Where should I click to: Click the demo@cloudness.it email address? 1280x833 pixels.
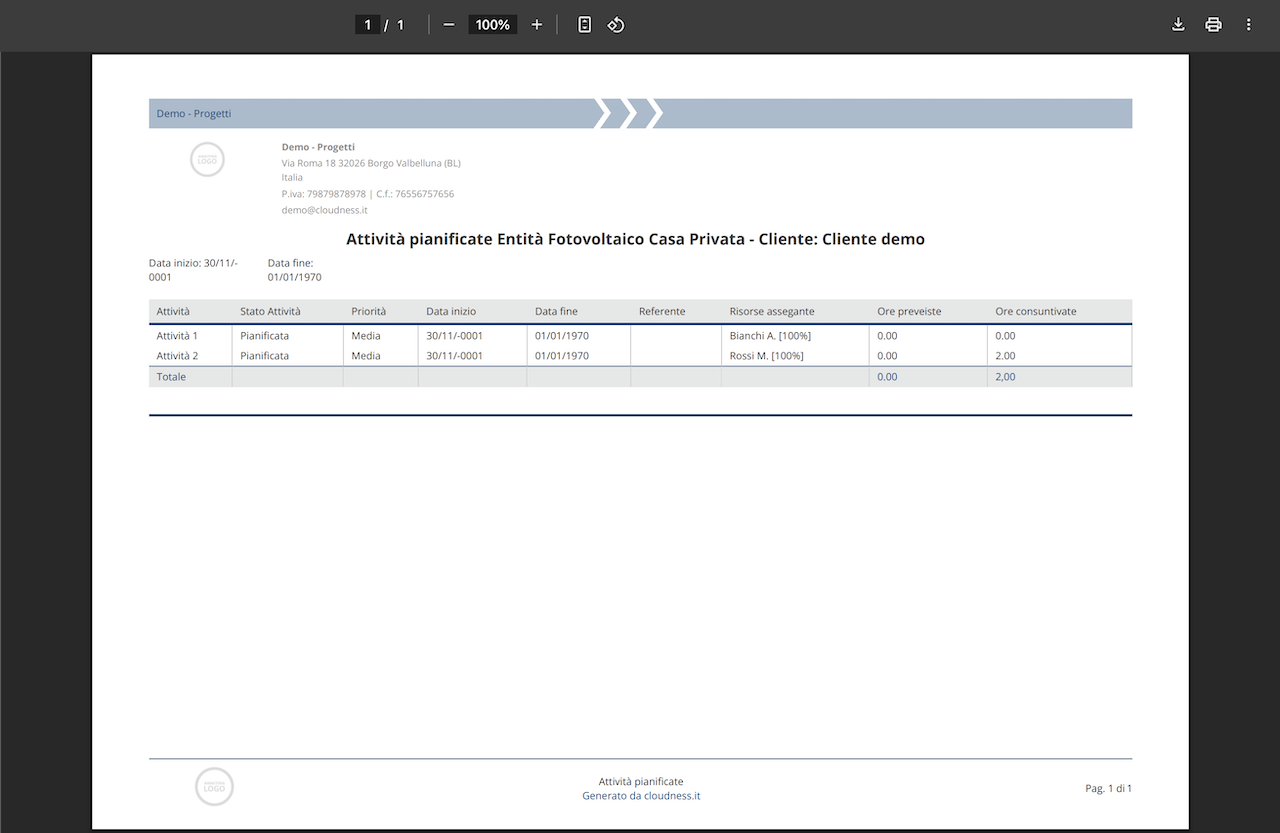click(x=325, y=210)
